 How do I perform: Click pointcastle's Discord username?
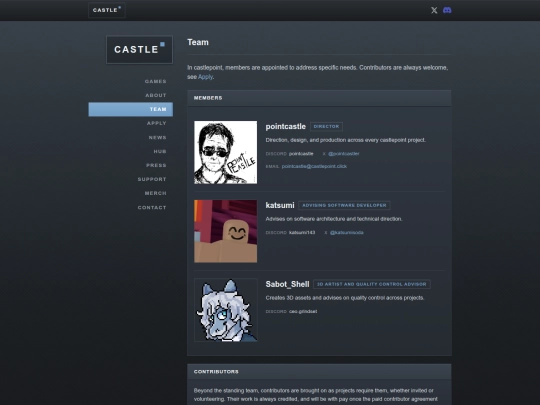coord(301,154)
